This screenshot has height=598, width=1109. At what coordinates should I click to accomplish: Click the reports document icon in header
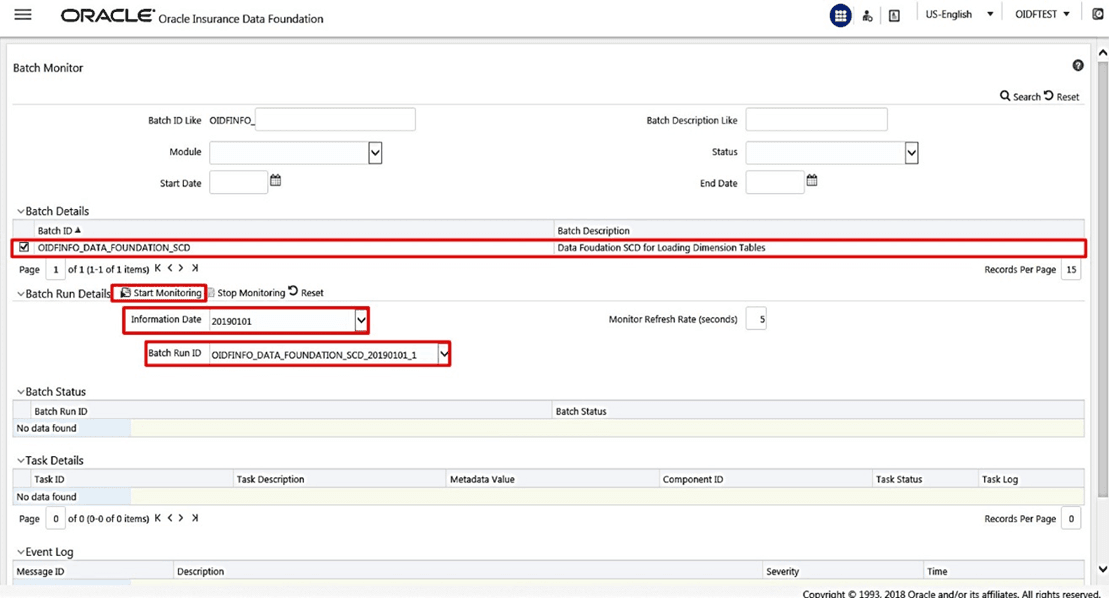pos(894,16)
